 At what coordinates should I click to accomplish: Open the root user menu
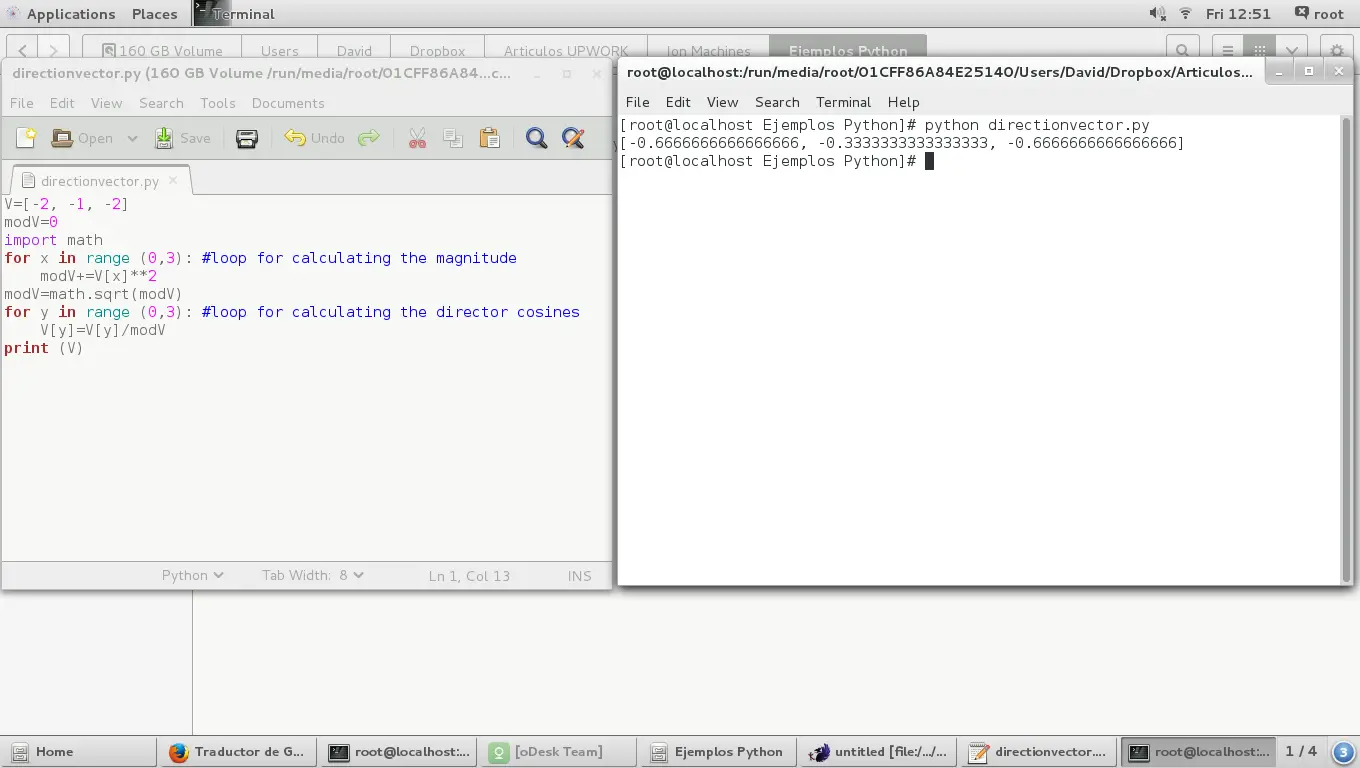click(x=1319, y=14)
